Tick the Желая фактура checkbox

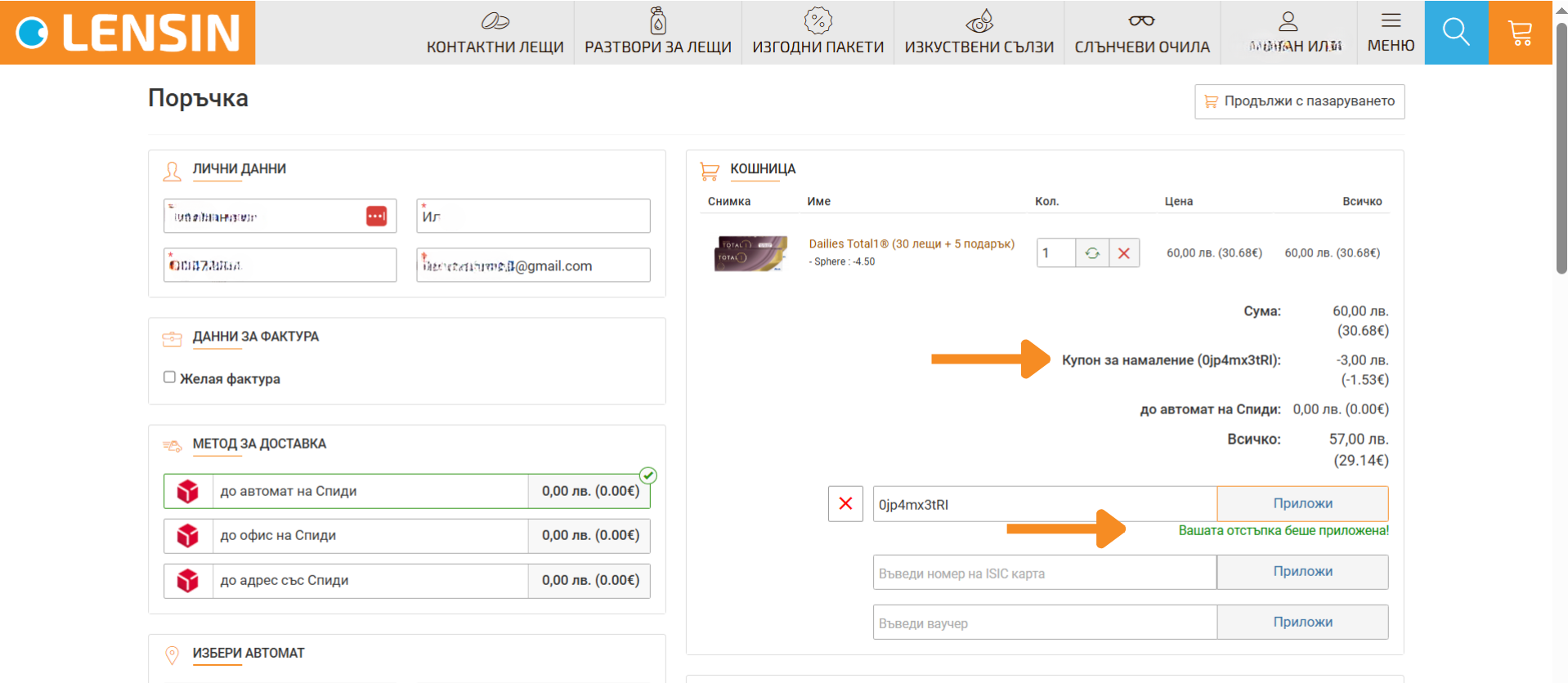(169, 377)
